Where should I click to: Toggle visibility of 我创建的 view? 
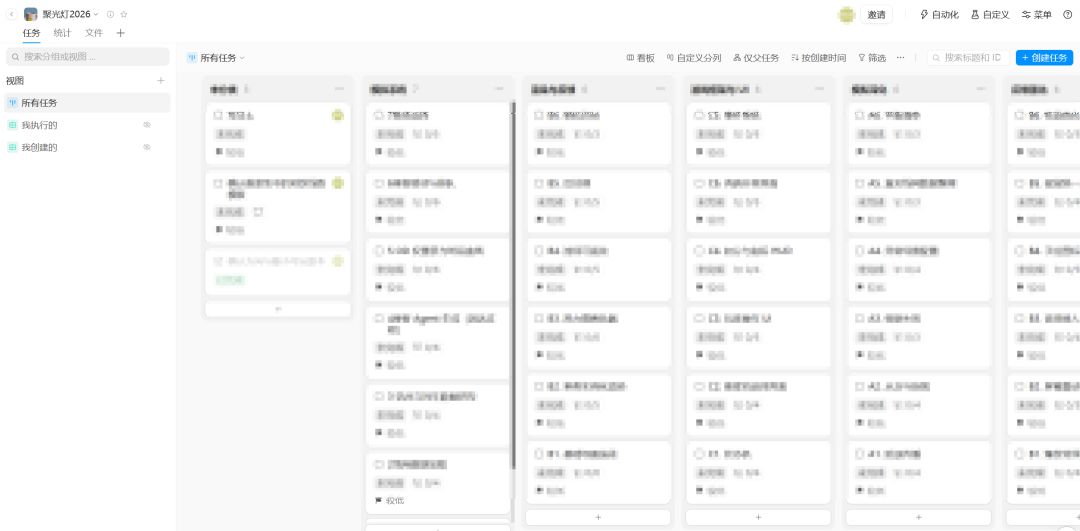(x=147, y=147)
